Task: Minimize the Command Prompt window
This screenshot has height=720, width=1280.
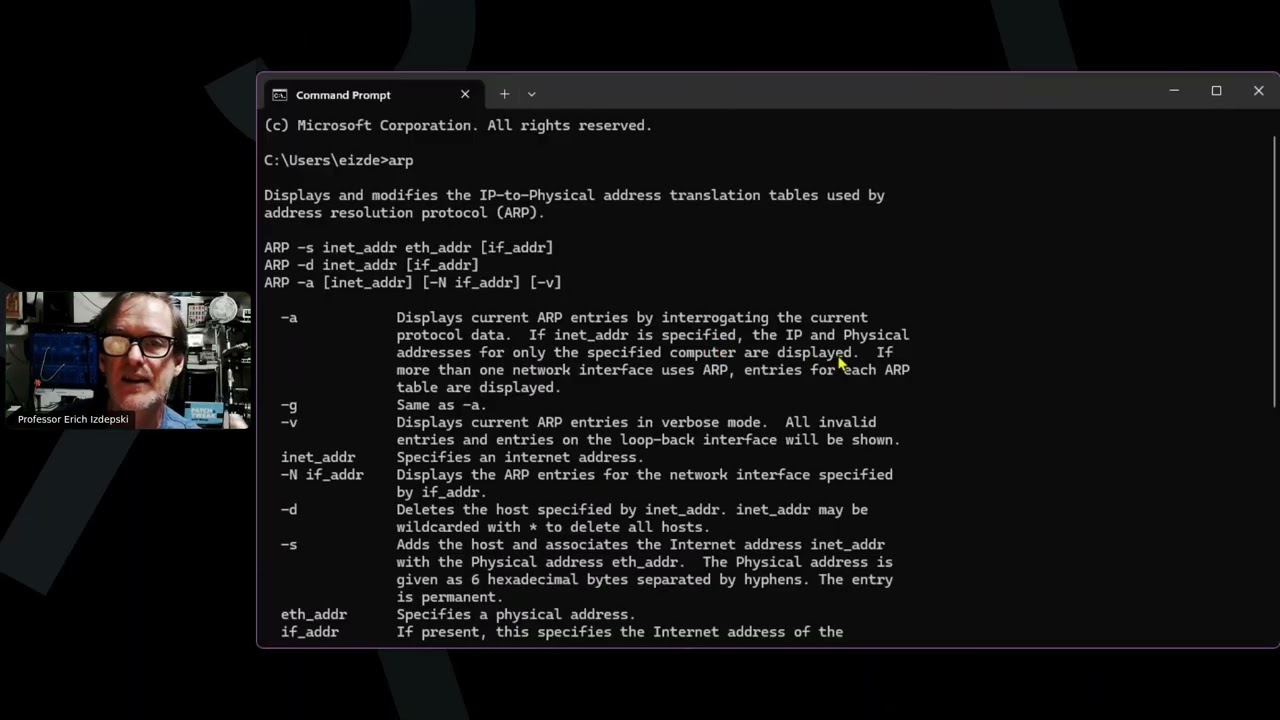Action: coord(1174,91)
